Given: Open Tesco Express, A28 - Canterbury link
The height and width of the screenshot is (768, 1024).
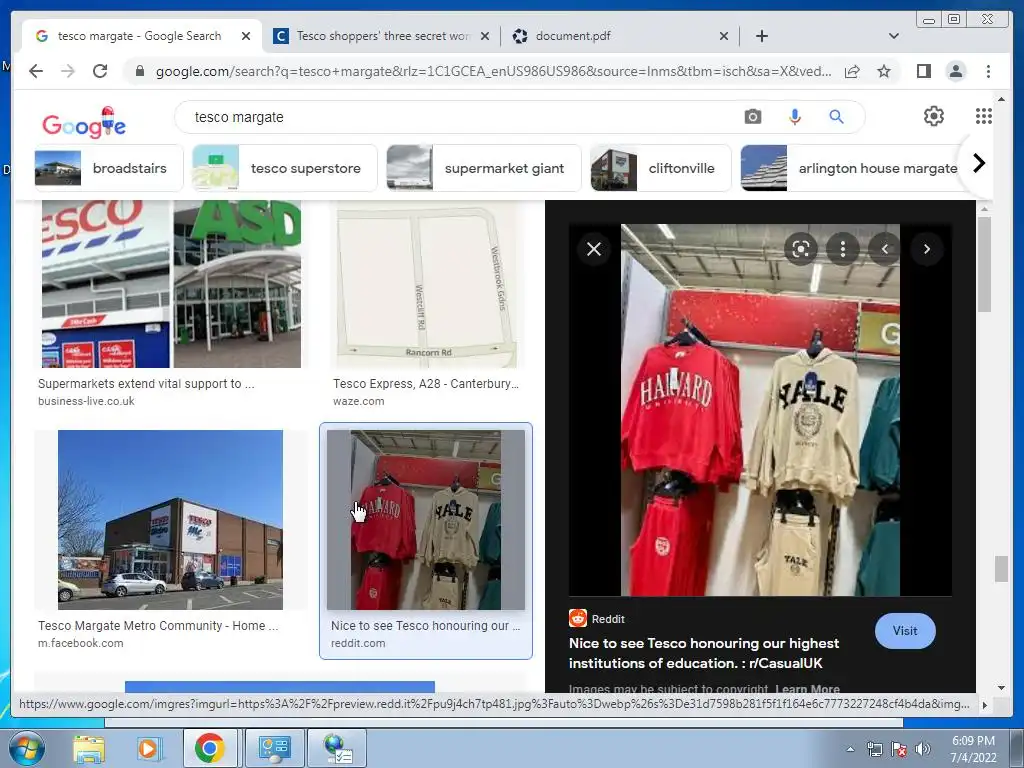Looking at the screenshot, I should tap(426, 384).
